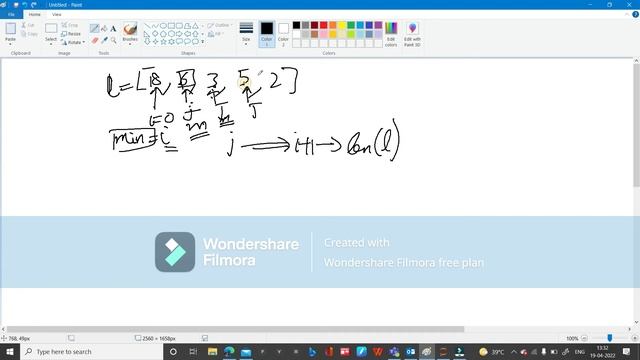Undo using the quick access arrow
This screenshot has height=360, width=640.
pyautogui.click(x=25, y=5)
